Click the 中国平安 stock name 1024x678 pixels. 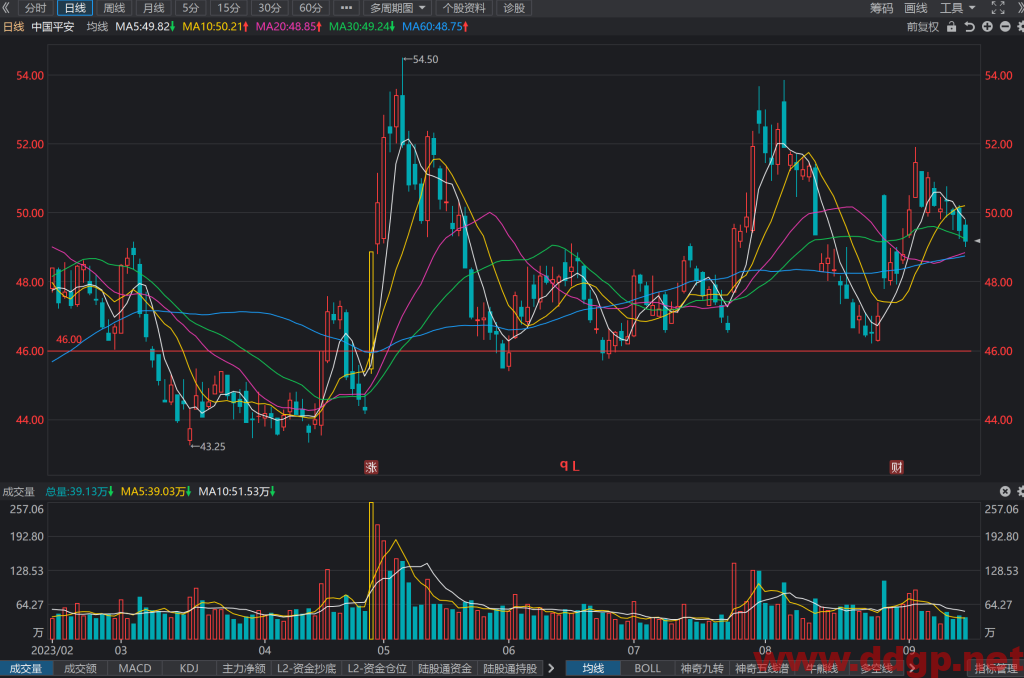click(53, 27)
